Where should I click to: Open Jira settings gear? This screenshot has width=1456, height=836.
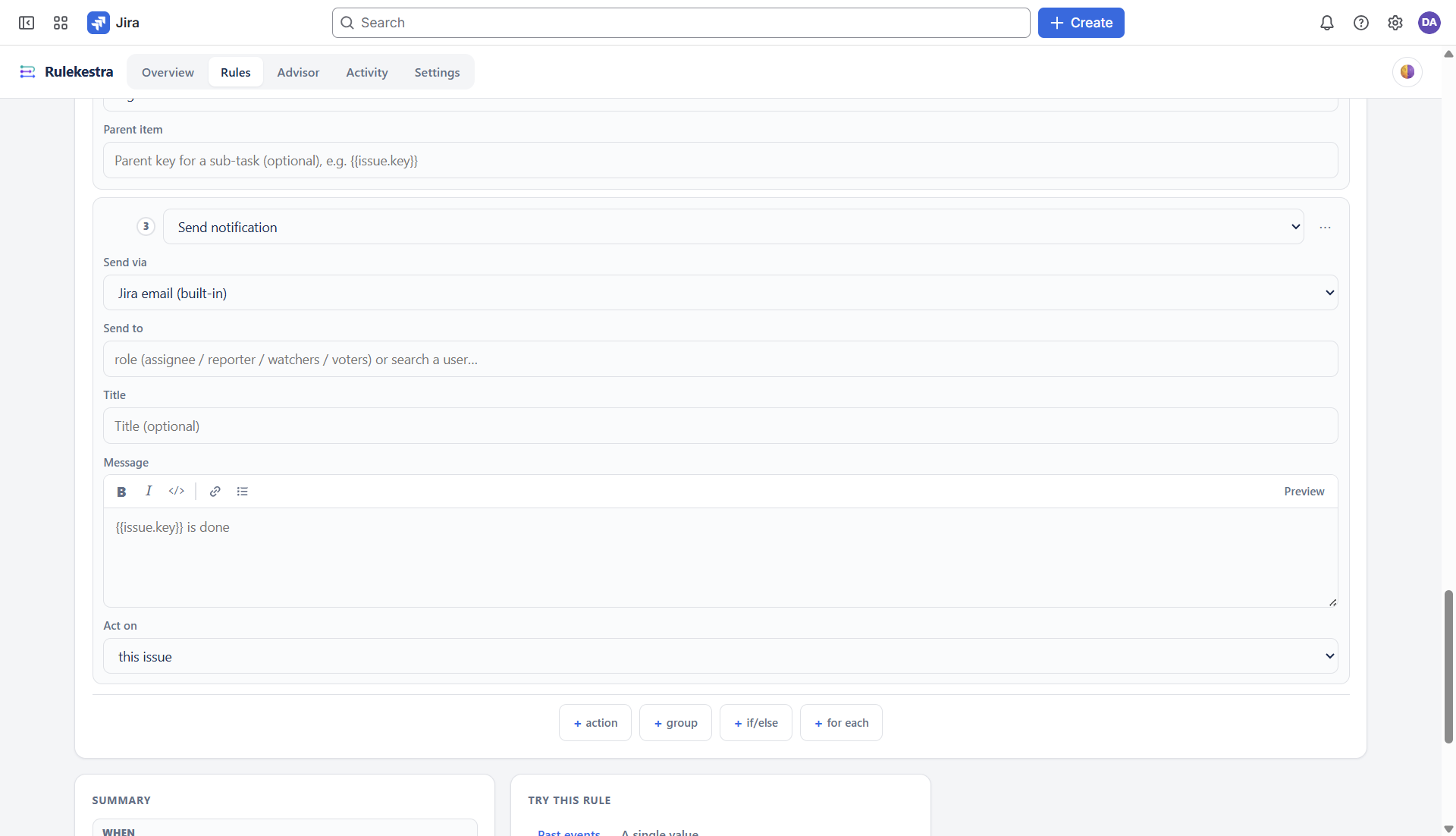point(1395,23)
